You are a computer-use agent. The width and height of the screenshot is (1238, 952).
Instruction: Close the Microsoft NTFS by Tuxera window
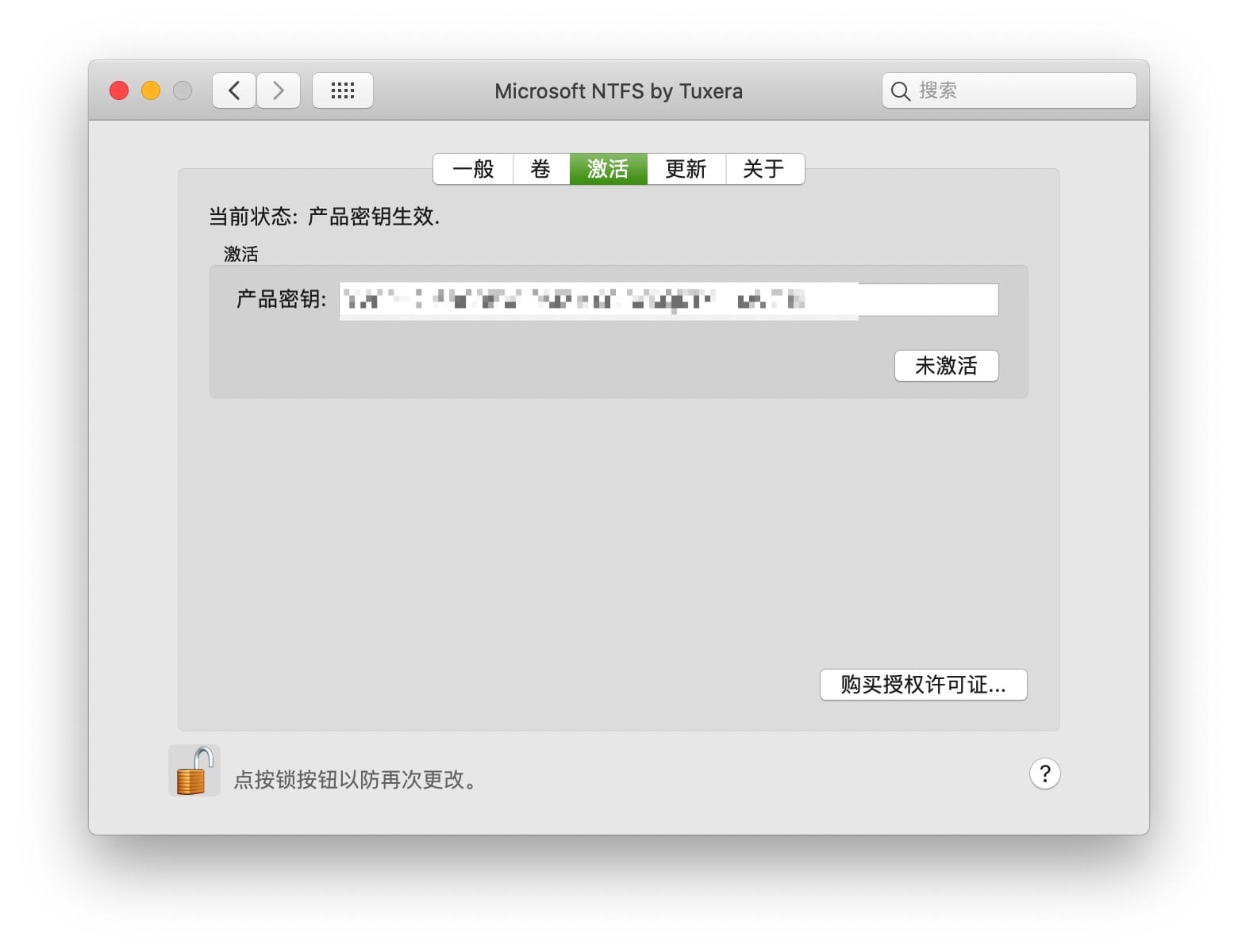119,90
